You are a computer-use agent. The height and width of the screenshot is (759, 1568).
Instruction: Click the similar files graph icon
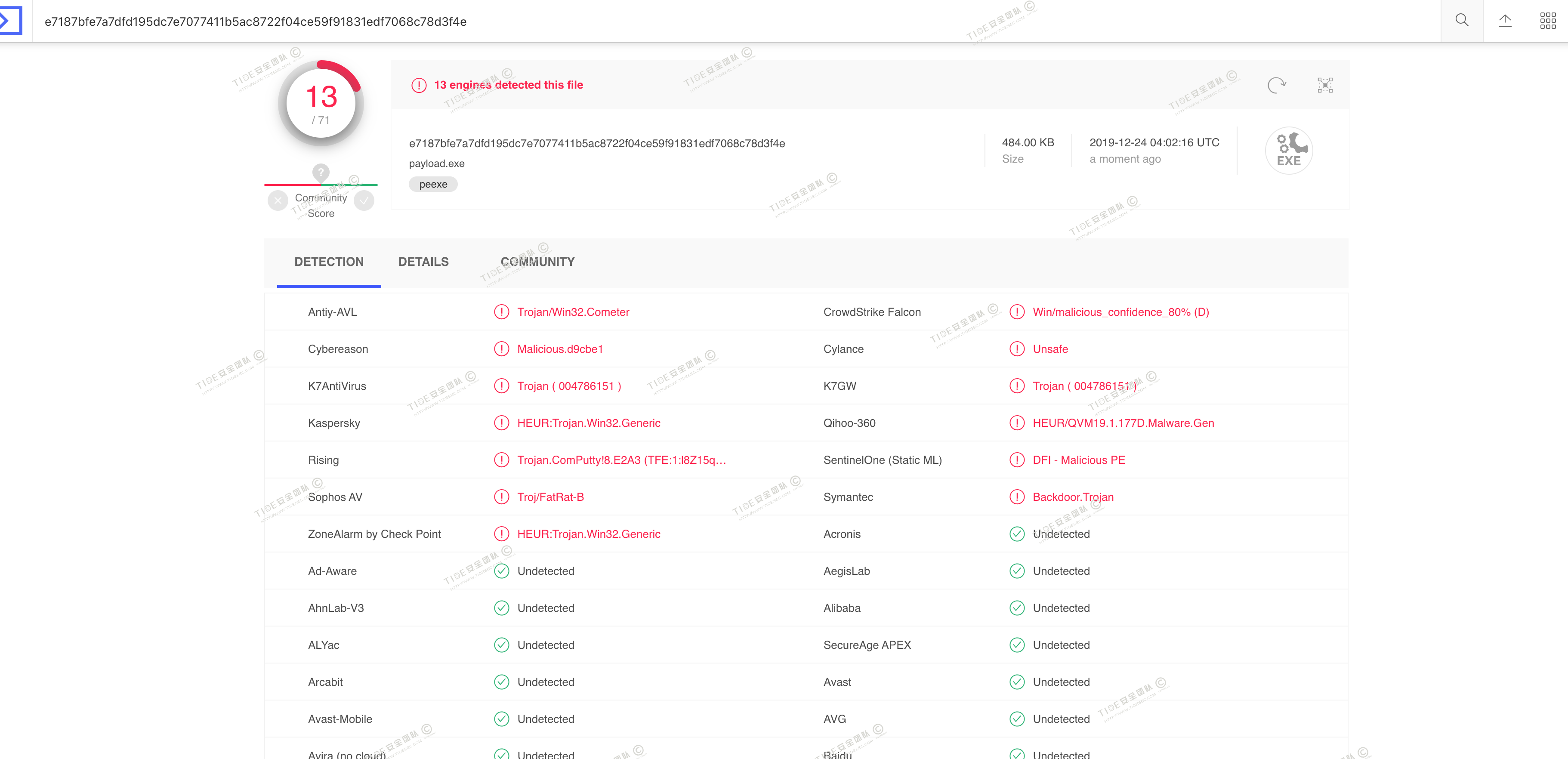1324,85
